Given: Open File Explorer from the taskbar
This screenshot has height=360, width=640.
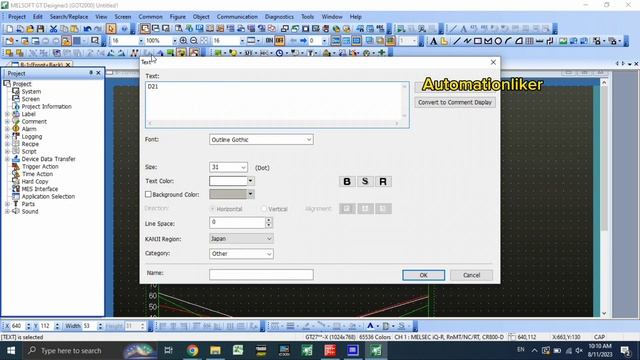Looking at the screenshot, I should click(215, 350).
